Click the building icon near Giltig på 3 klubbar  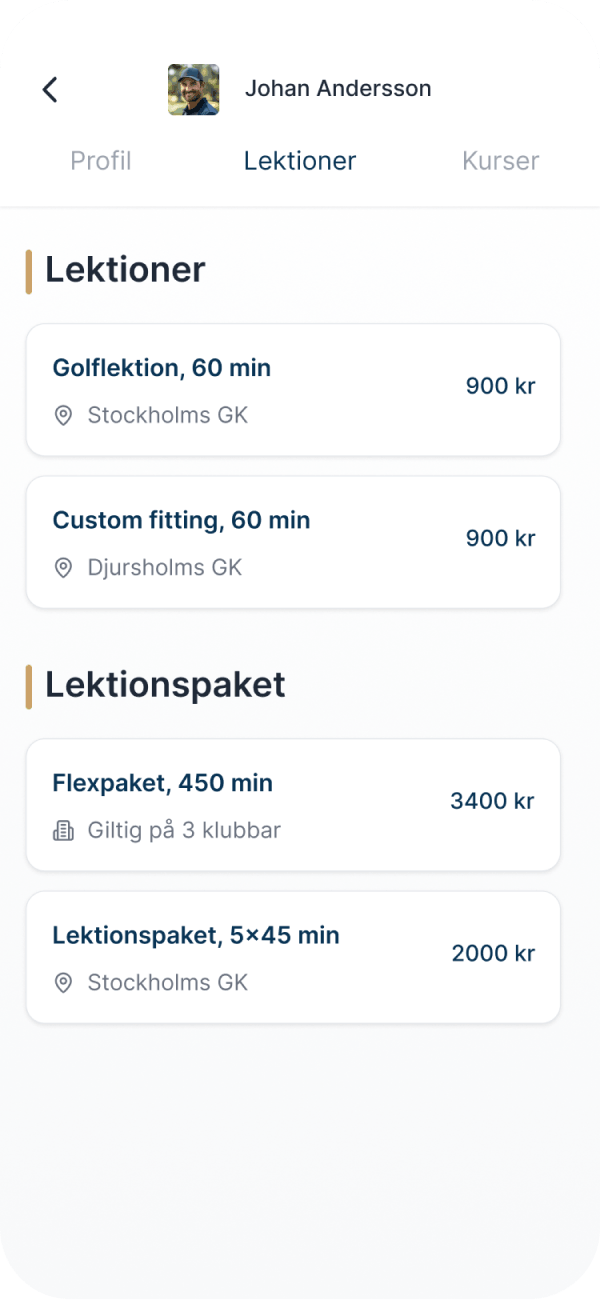point(62,830)
